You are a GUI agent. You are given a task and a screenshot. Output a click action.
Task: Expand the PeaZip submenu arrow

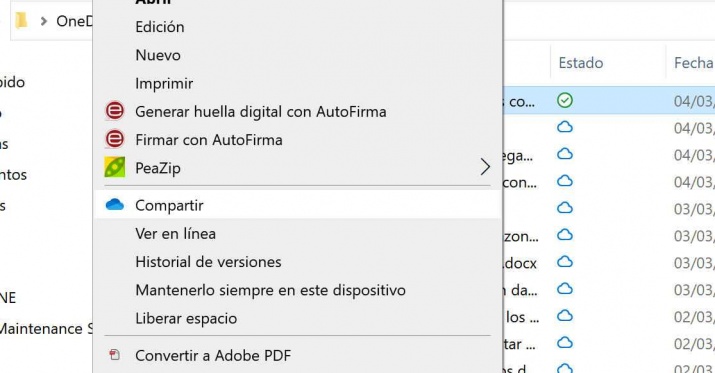[485, 167]
